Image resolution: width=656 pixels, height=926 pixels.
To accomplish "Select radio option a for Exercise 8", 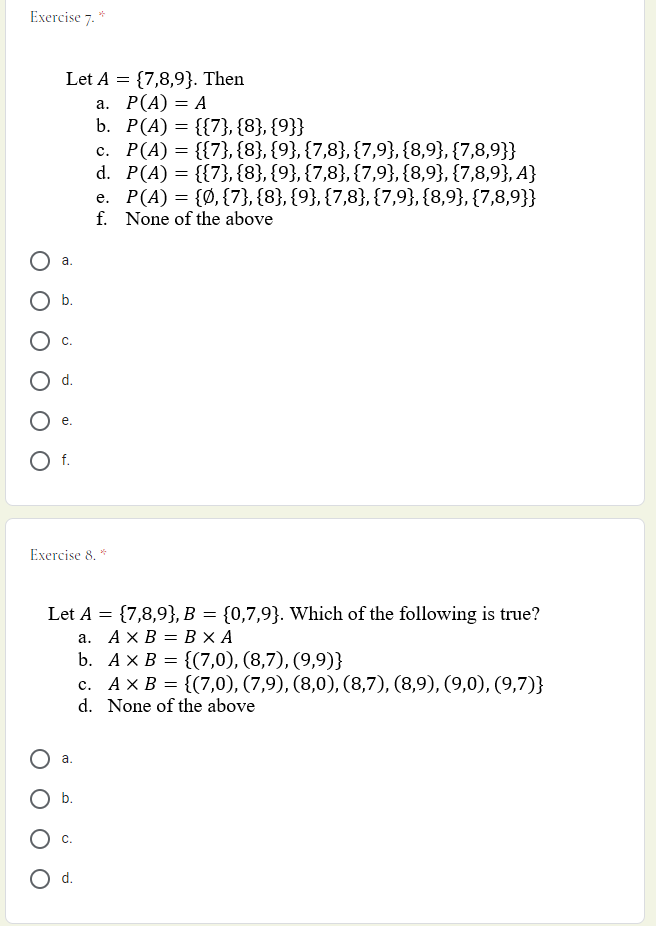I will [x=39, y=759].
